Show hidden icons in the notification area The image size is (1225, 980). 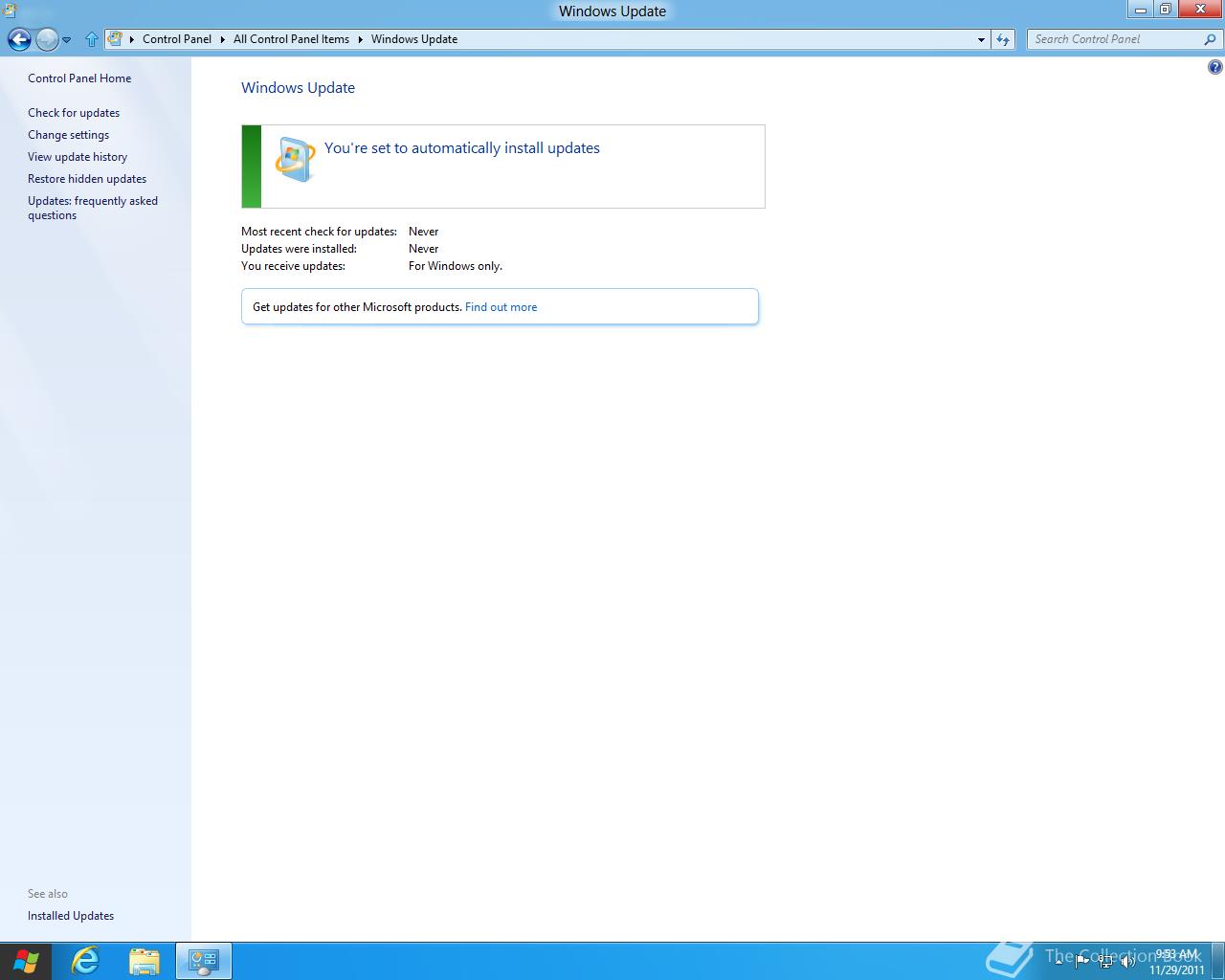pyautogui.click(x=1058, y=962)
